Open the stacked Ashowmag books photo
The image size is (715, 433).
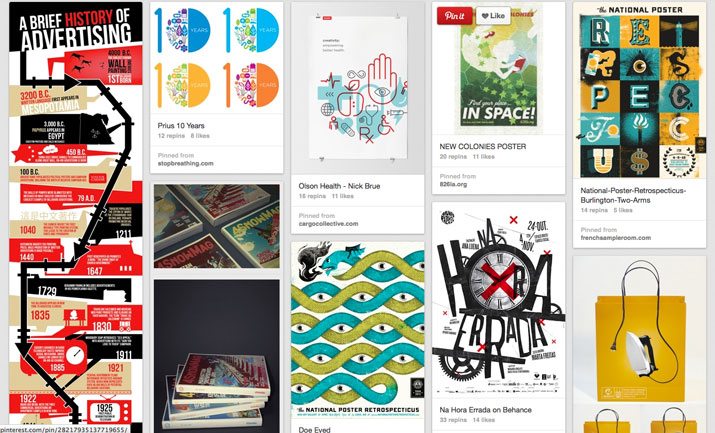tap(217, 356)
